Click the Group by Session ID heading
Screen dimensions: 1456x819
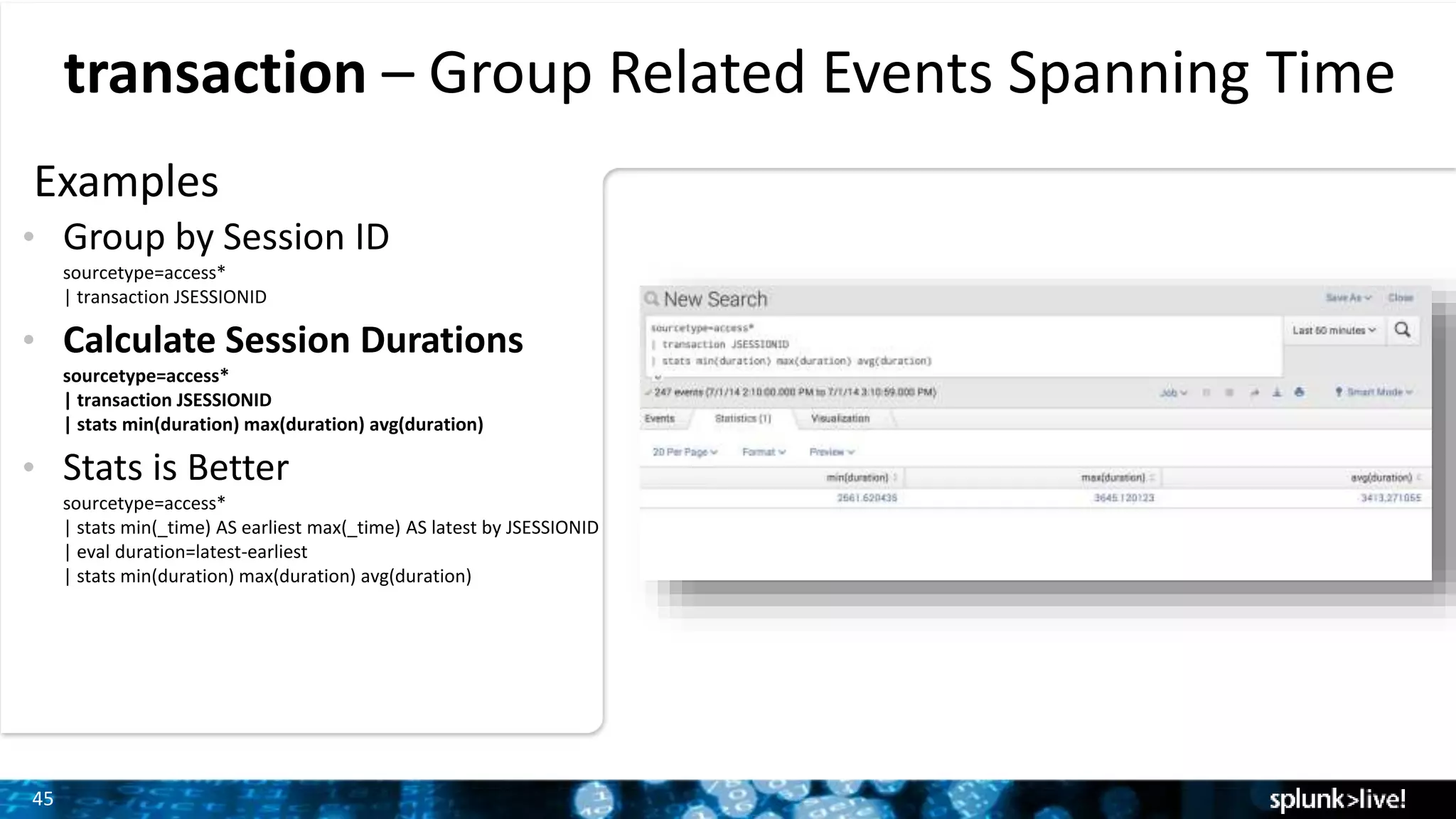(x=226, y=237)
